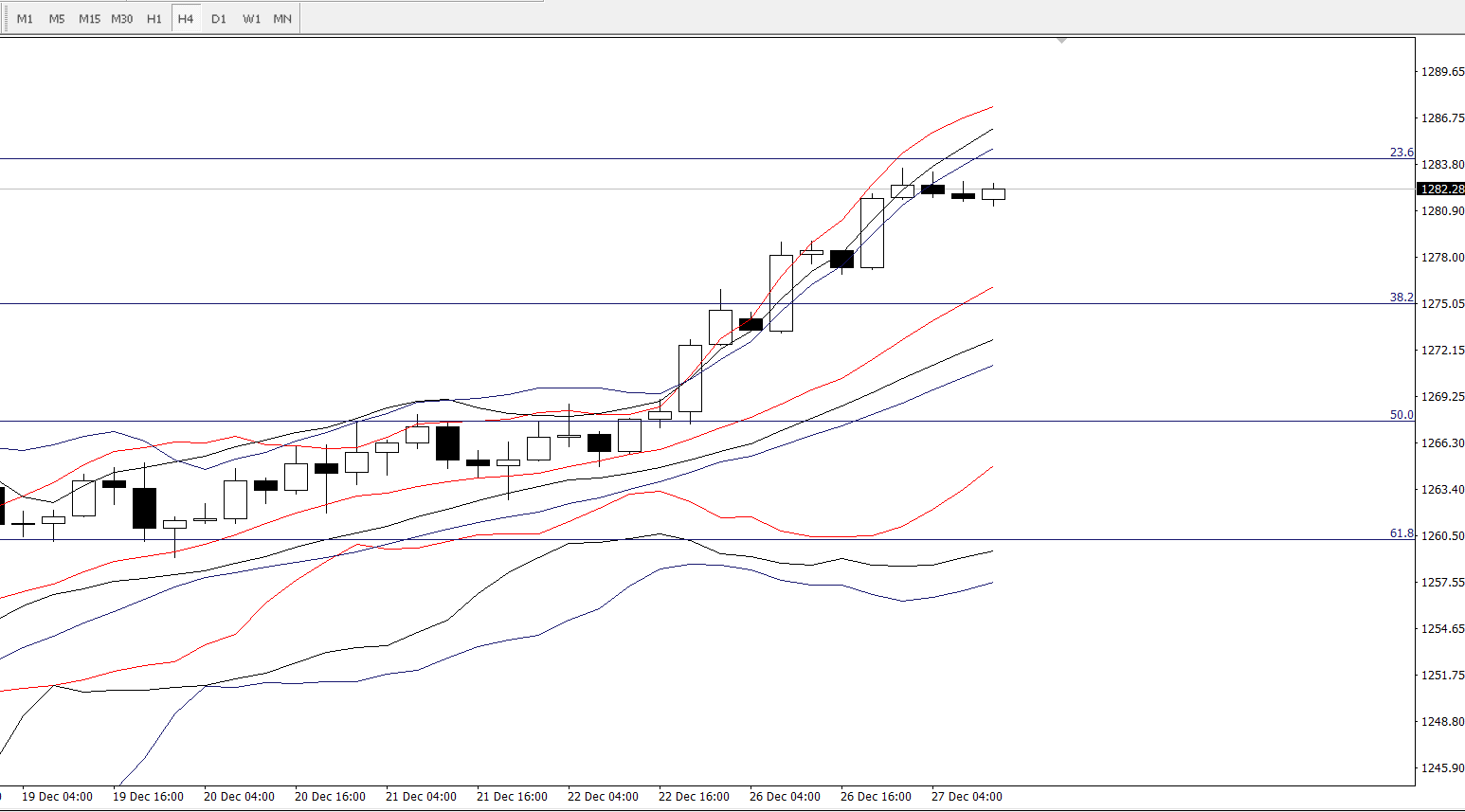Click the 1245.90 price scale label

[x=1441, y=767]
